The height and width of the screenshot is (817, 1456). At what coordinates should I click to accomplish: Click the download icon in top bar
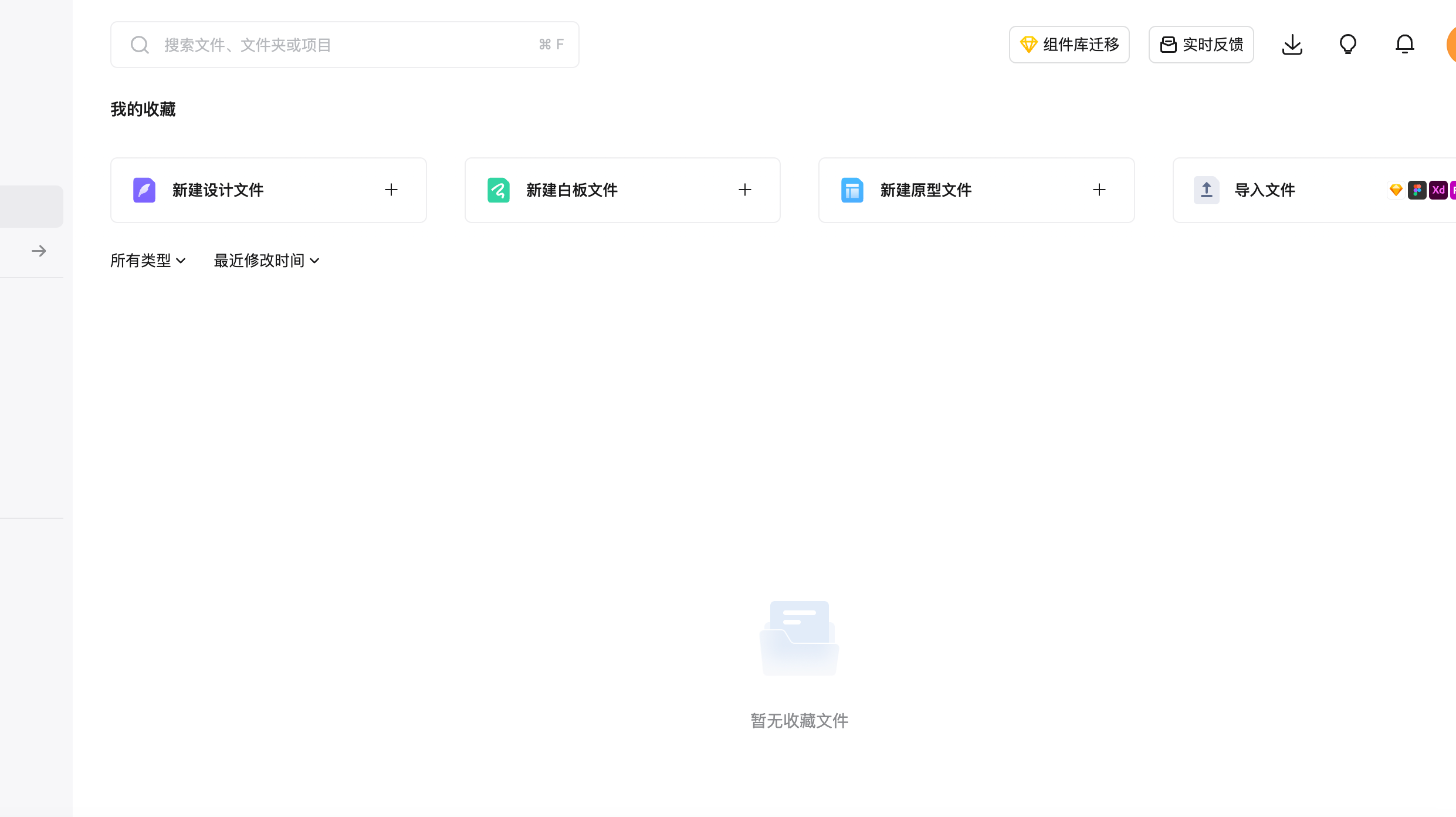click(x=1292, y=45)
